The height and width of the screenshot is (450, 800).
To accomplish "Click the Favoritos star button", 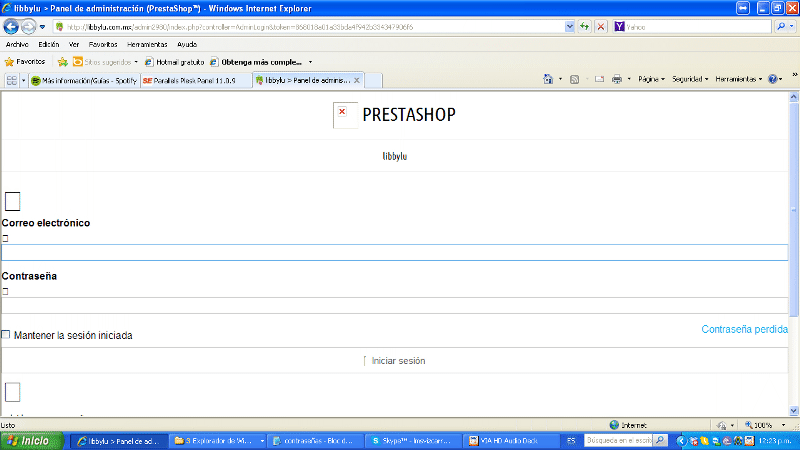I will [x=25, y=62].
